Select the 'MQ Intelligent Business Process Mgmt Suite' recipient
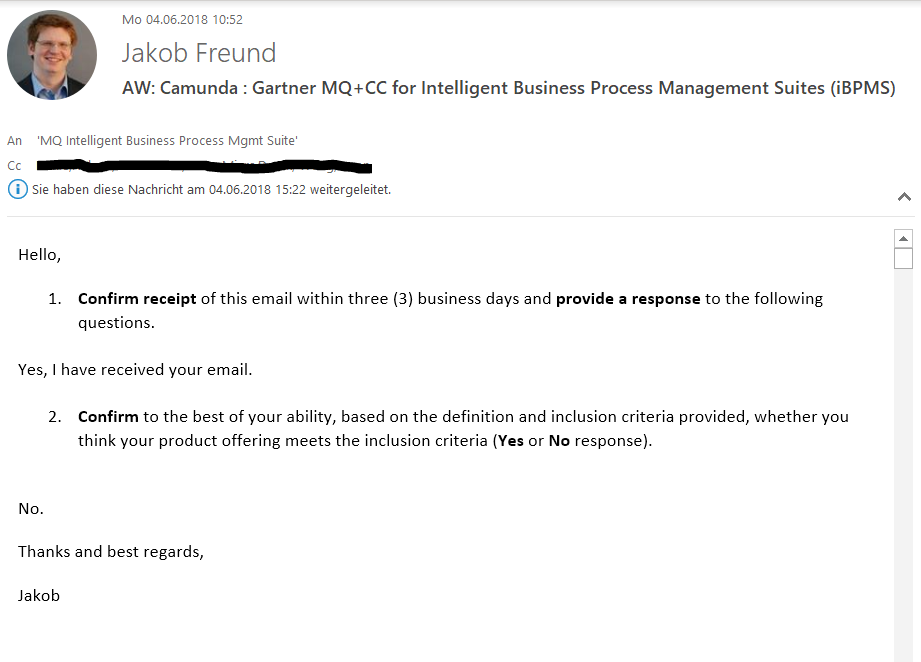This screenshot has width=921, height=662. [x=167, y=141]
